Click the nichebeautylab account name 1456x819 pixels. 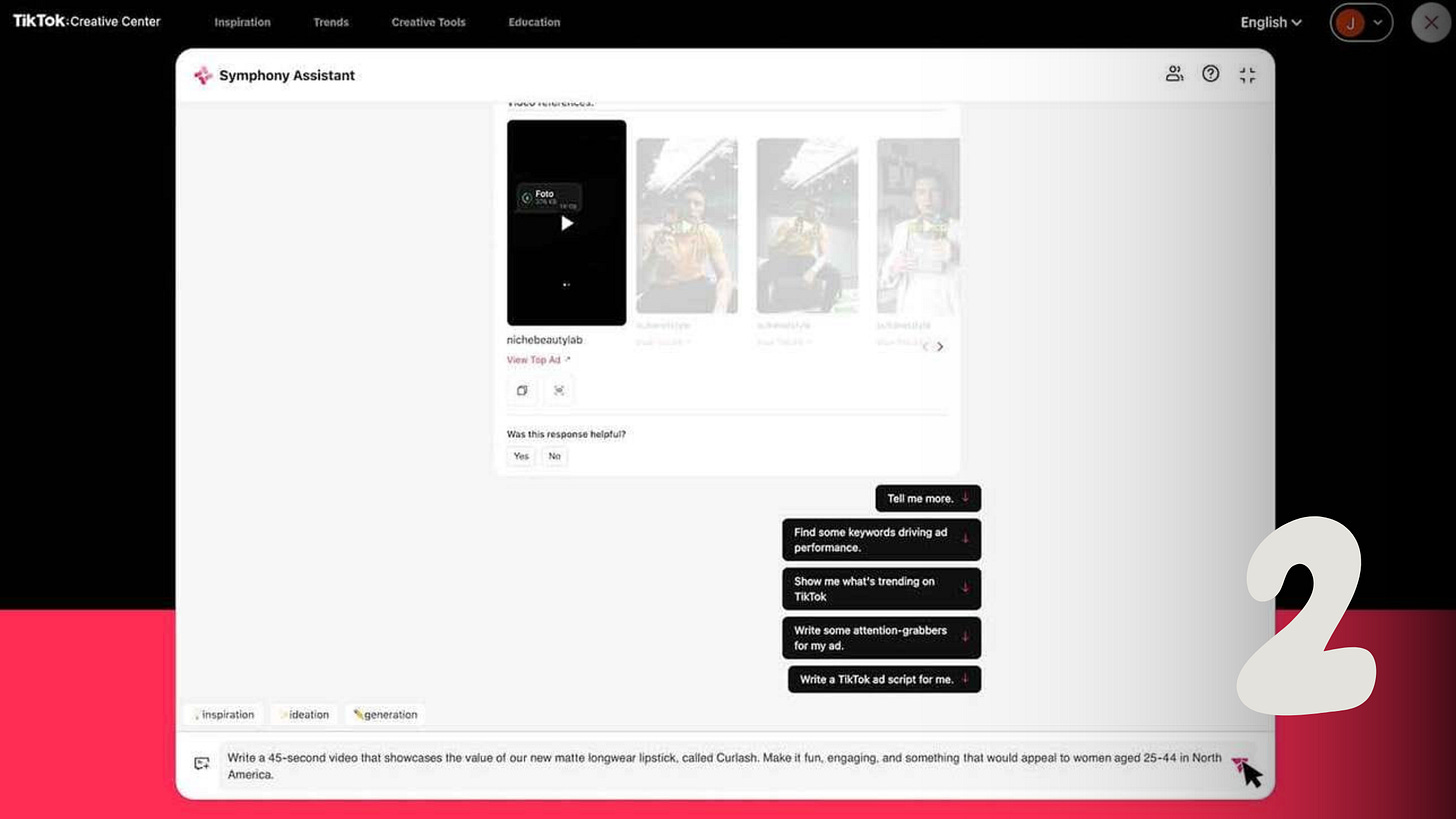[x=545, y=340]
